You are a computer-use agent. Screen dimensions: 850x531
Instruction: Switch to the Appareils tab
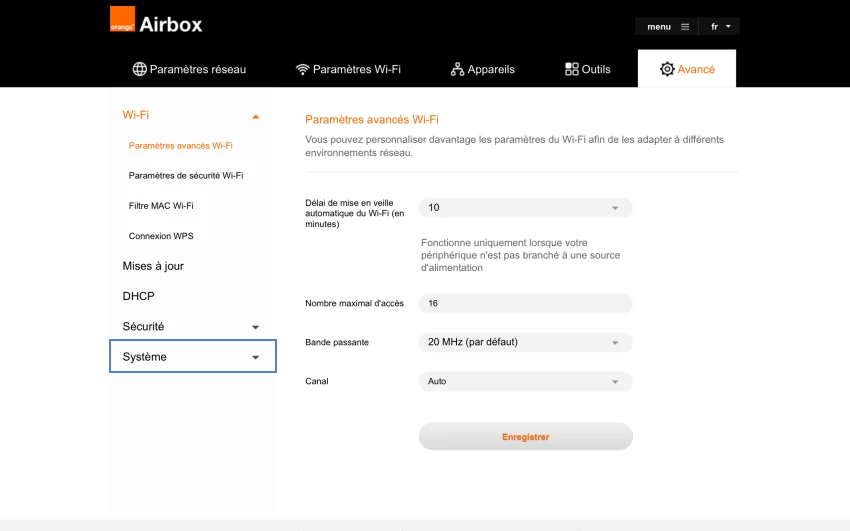tap(482, 69)
